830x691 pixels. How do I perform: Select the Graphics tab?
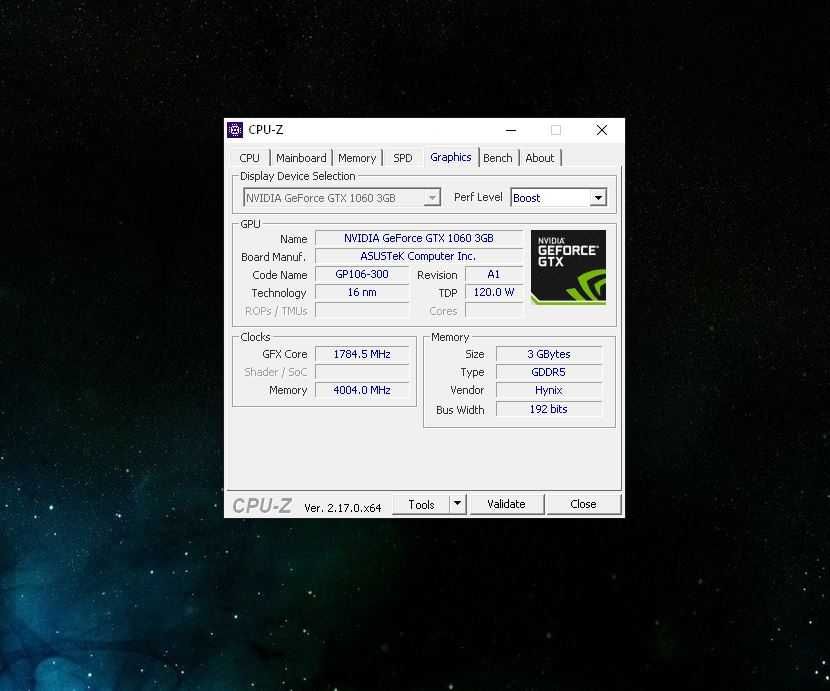click(450, 157)
